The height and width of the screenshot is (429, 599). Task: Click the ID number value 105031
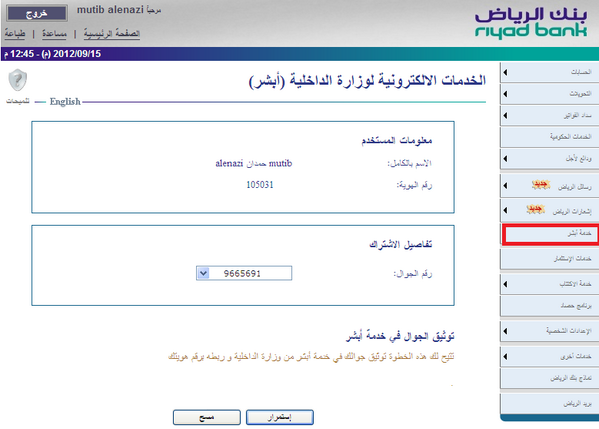(x=260, y=185)
